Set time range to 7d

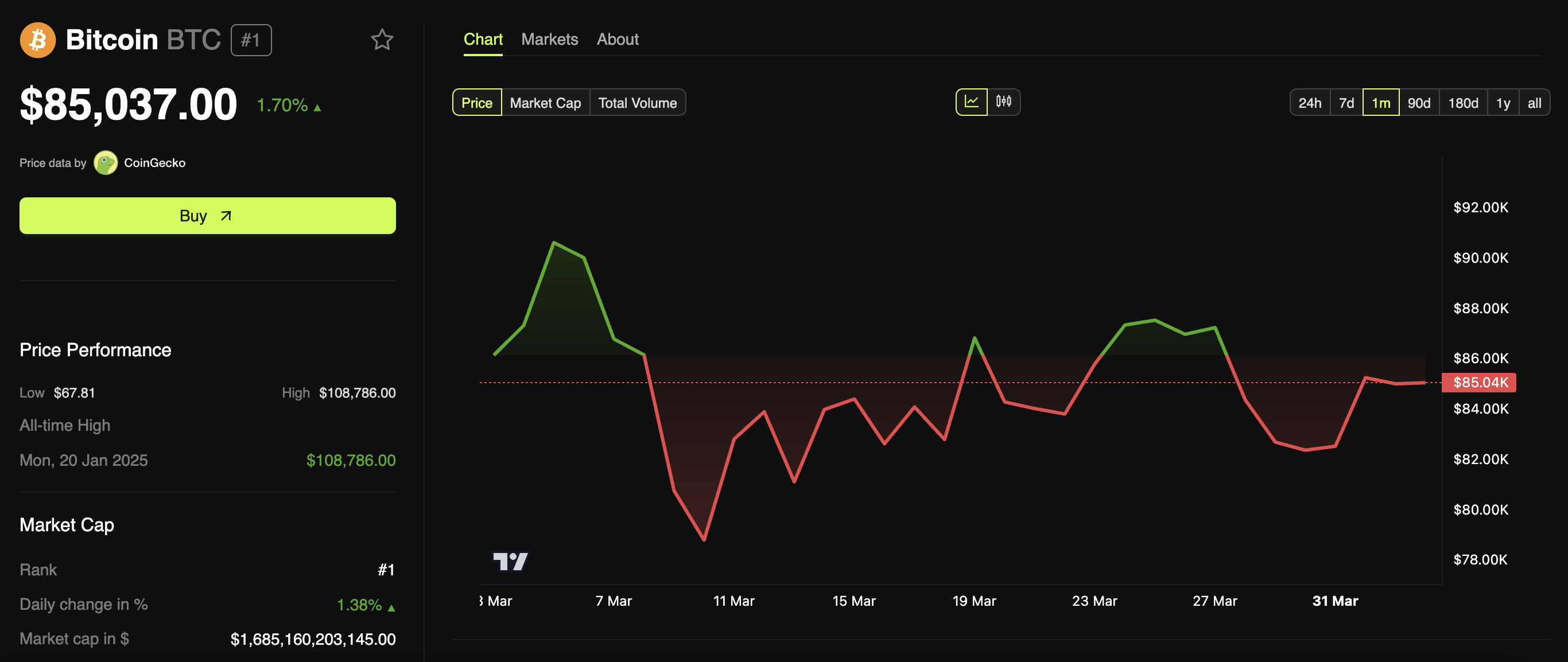coord(1346,103)
